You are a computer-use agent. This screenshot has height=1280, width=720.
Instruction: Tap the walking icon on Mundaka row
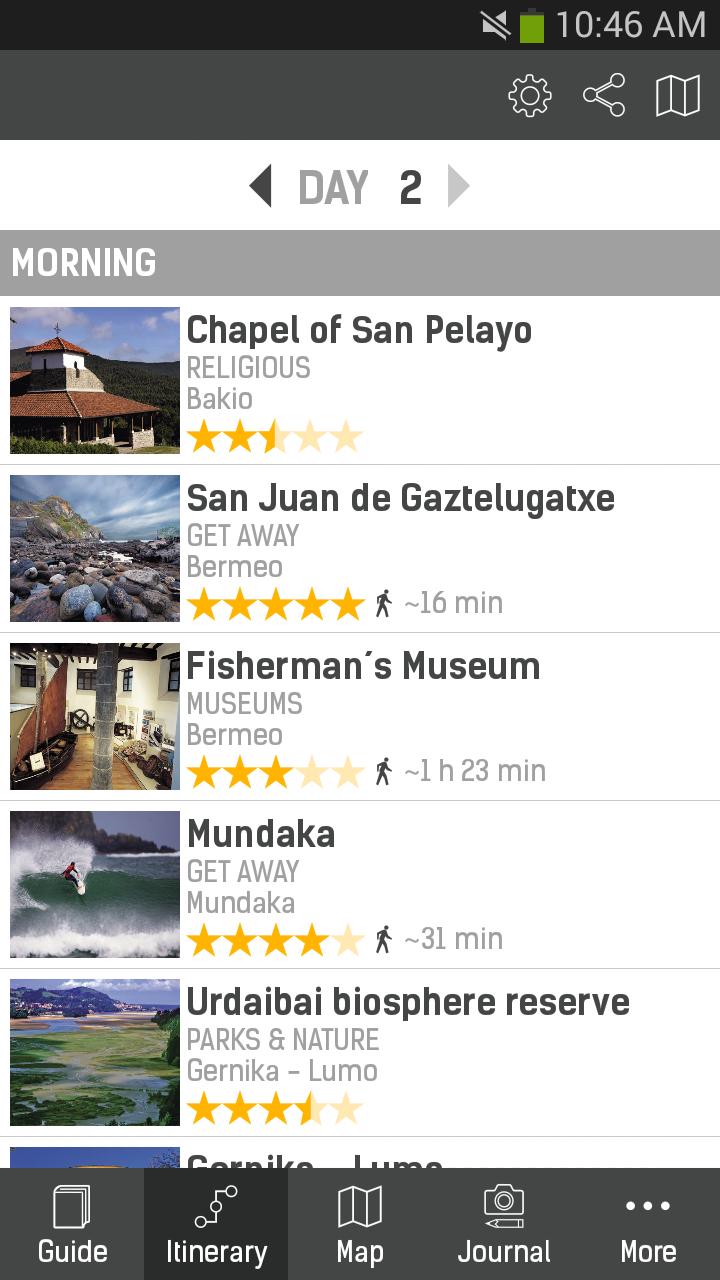point(383,939)
